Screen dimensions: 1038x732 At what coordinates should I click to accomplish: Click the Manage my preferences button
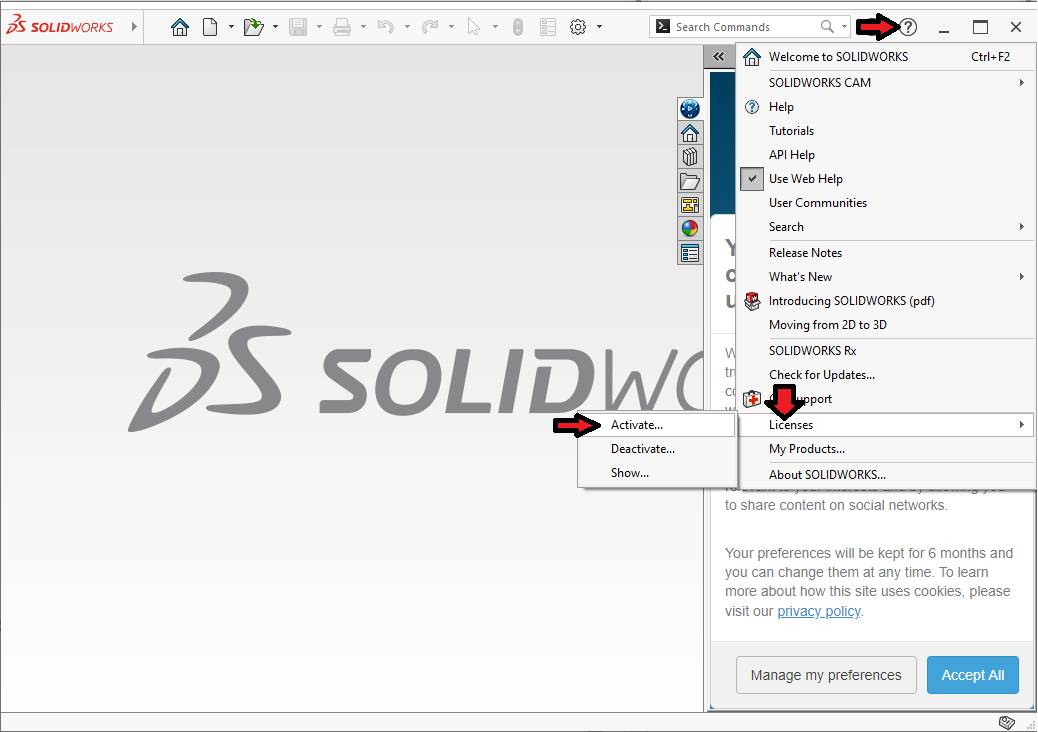coord(826,675)
